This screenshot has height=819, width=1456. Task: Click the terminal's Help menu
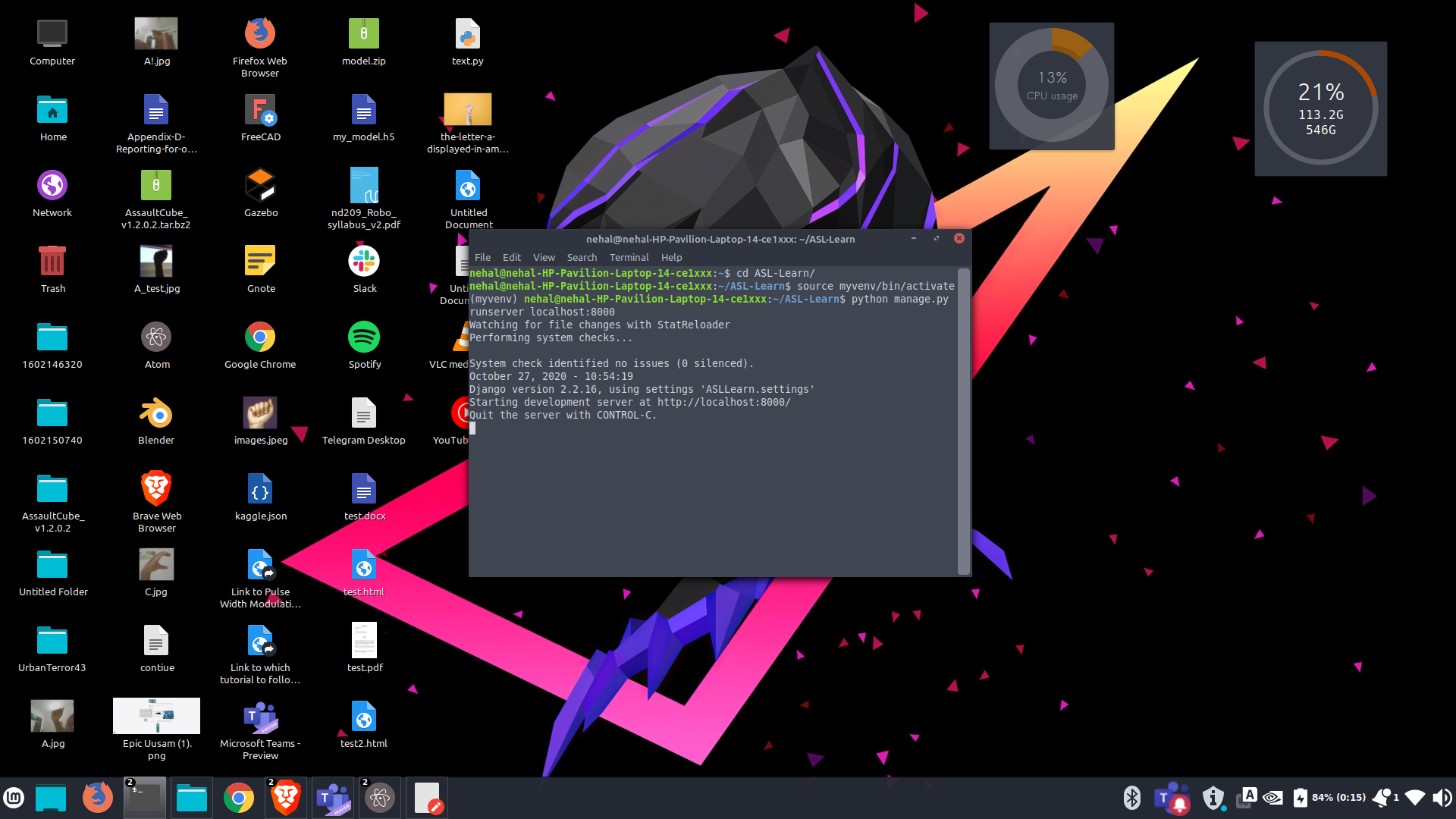[x=671, y=257]
